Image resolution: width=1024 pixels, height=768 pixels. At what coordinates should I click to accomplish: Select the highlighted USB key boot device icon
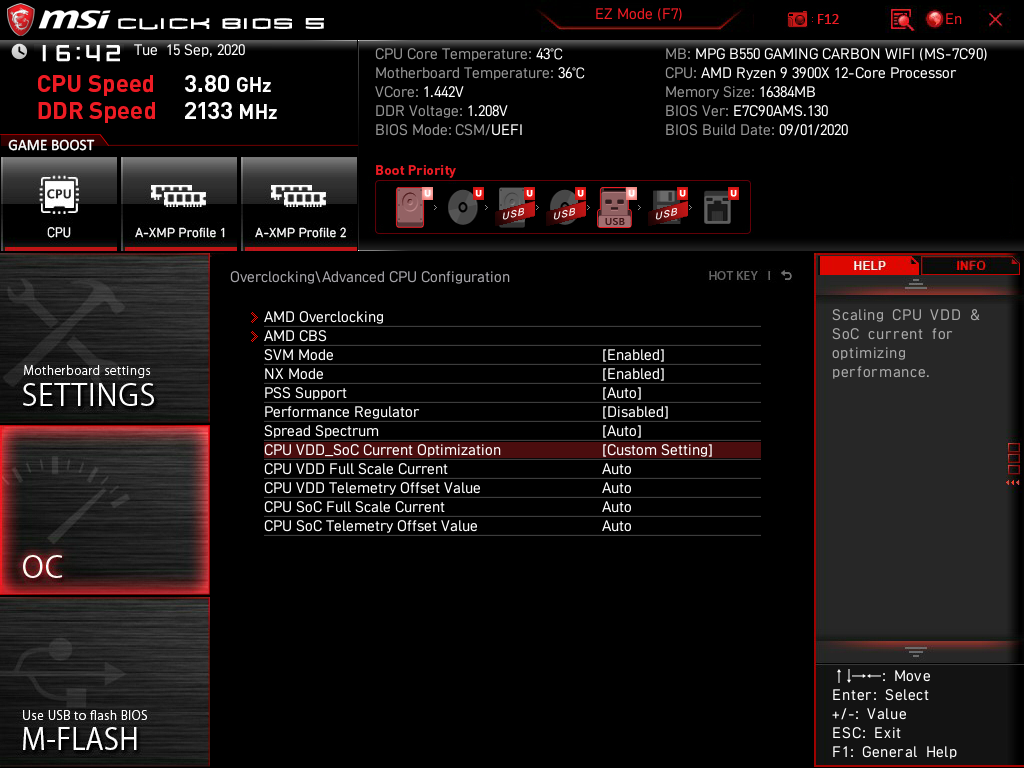pyautogui.click(x=616, y=207)
